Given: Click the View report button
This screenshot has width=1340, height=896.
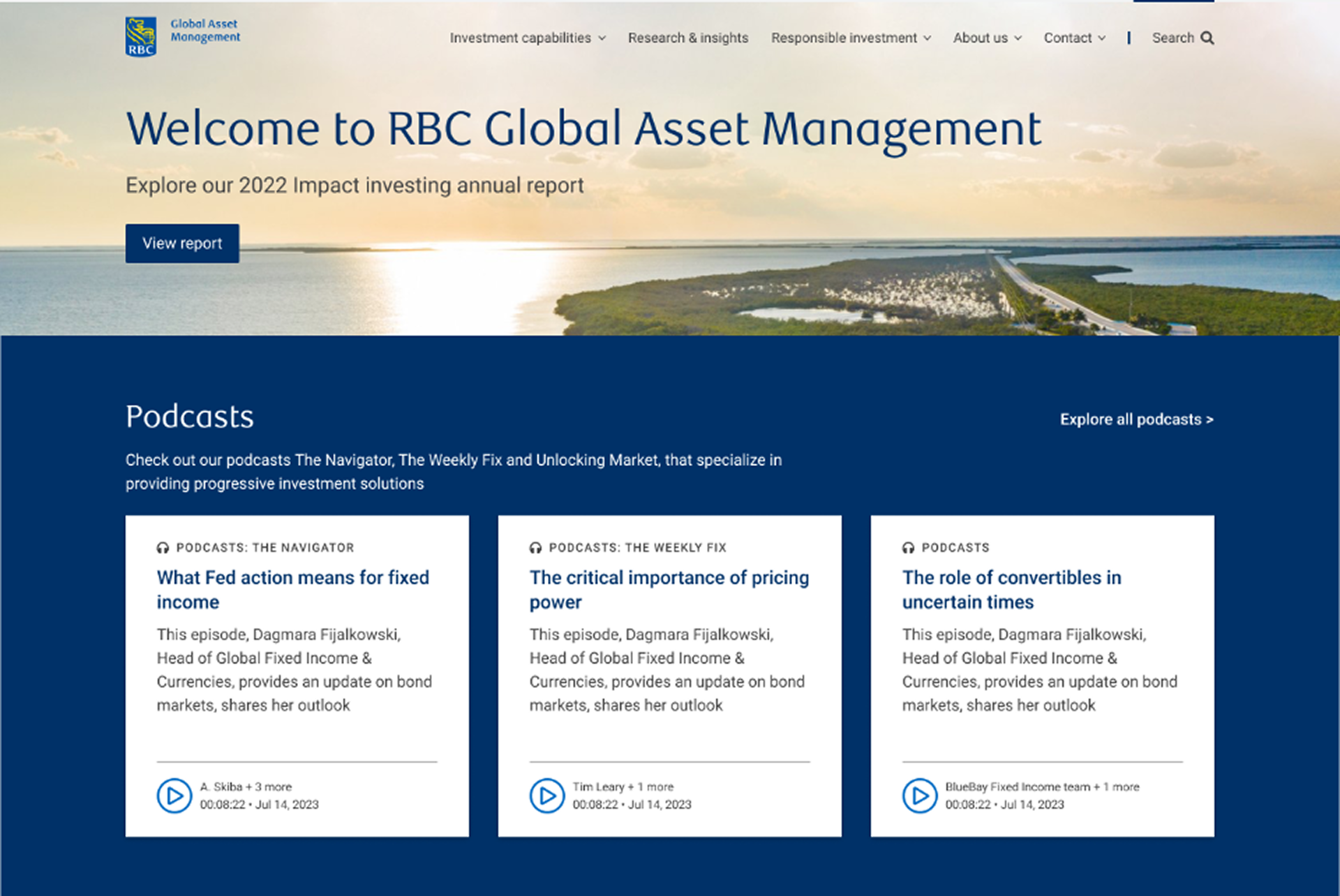Looking at the screenshot, I should click(x=182, y=244).
